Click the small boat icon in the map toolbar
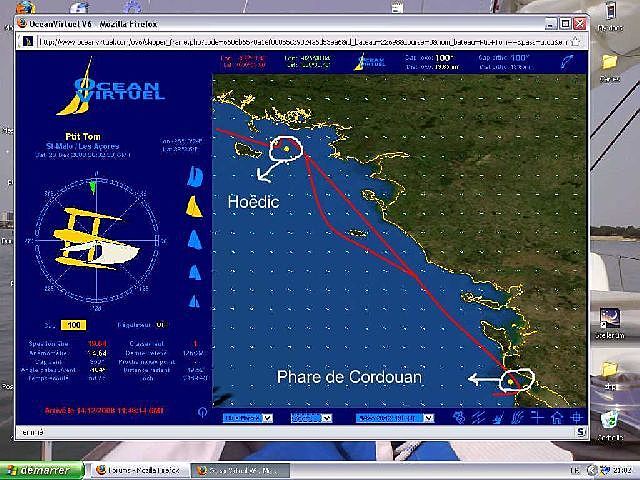Image resolution: width=640 pixels, height=480 pixels. tap(498, 418)
